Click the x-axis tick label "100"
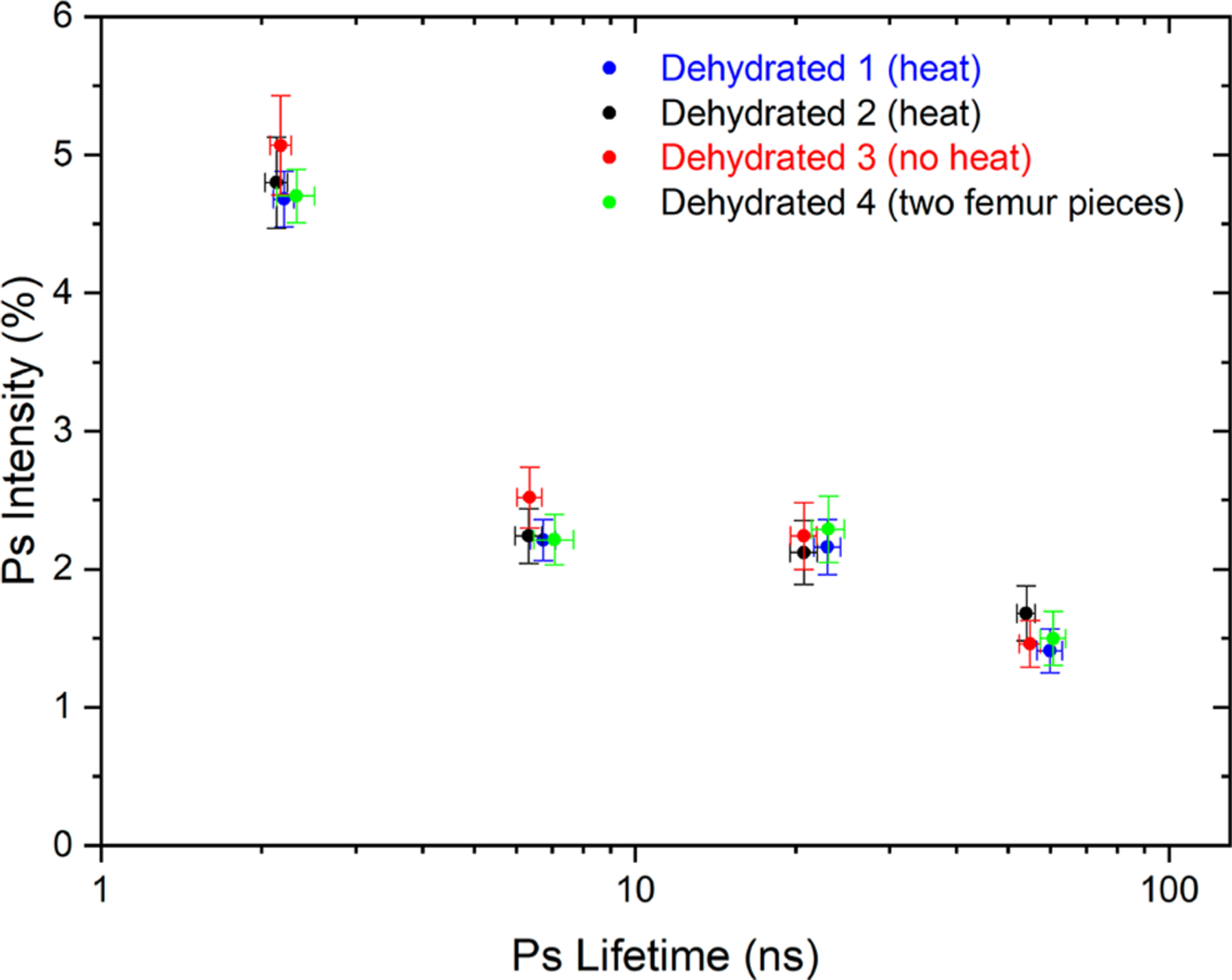 click(x=1169, y=890)
